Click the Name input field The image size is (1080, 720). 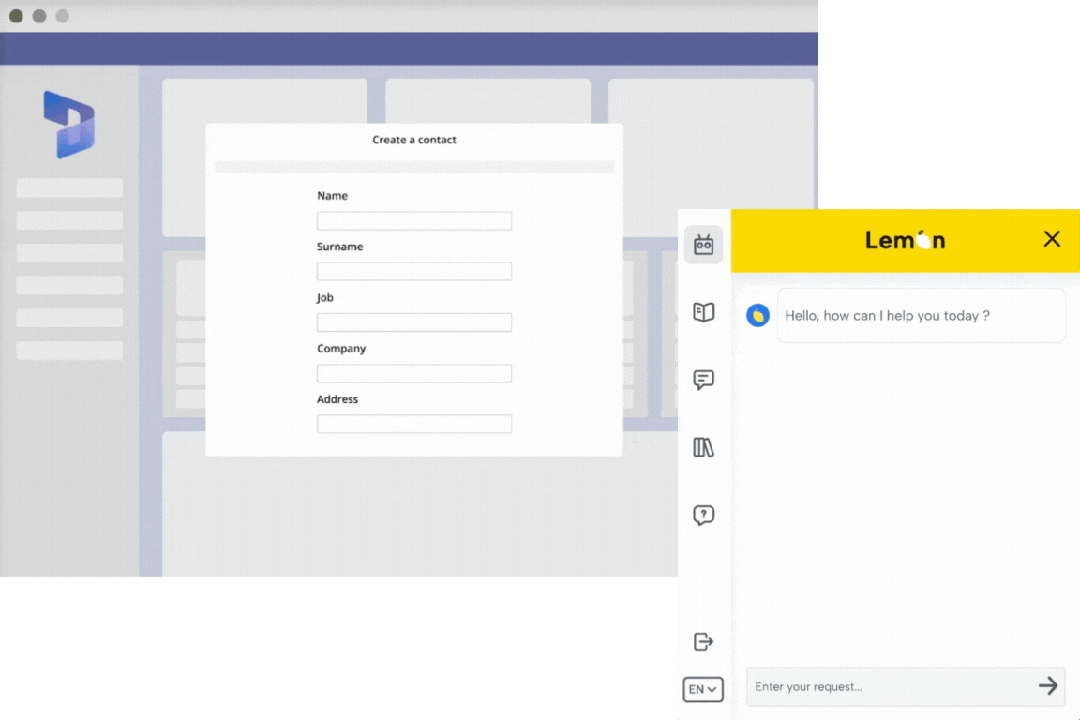[x=414, y=221]
